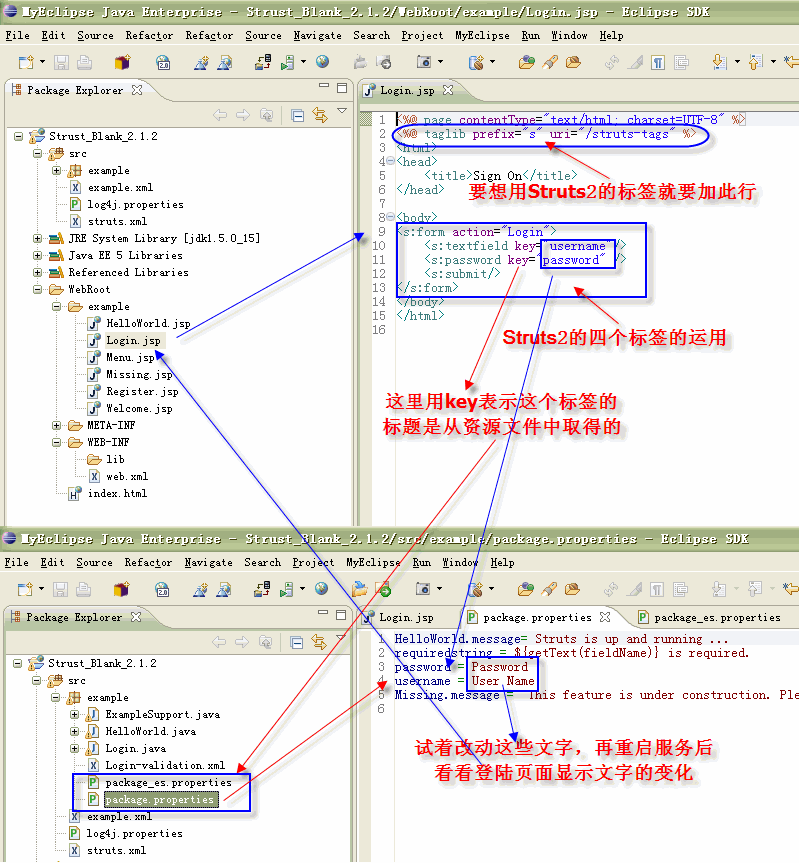This screenshot has height=863, width=799.
Task: Open the Window menu in package.properties window
Action: pyautogui.click(x=460, y=562)
